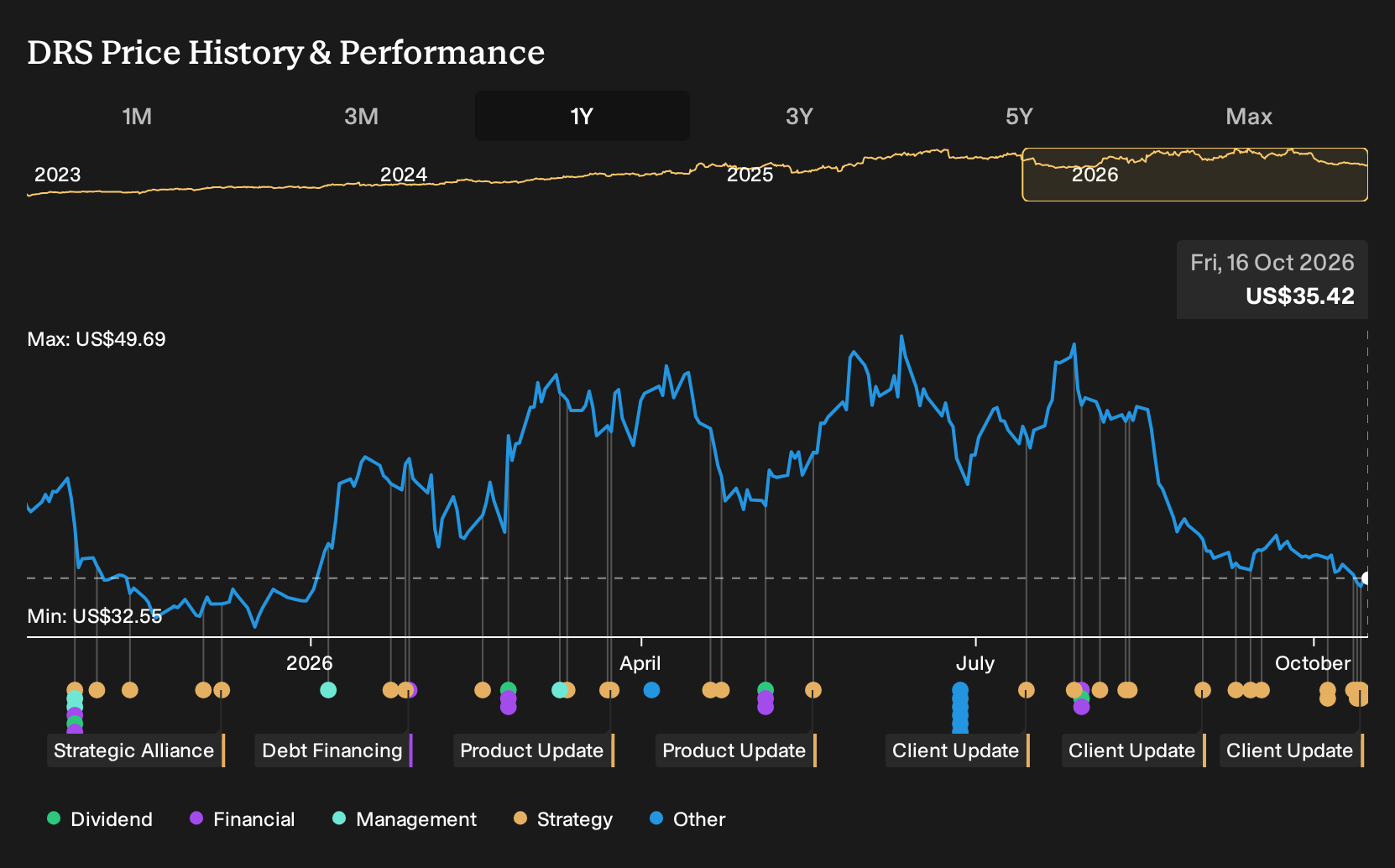Click the teal Management dot overlapping a Strategy dot
Screen dimensions: 1395x868
click(x=560, y=690)
